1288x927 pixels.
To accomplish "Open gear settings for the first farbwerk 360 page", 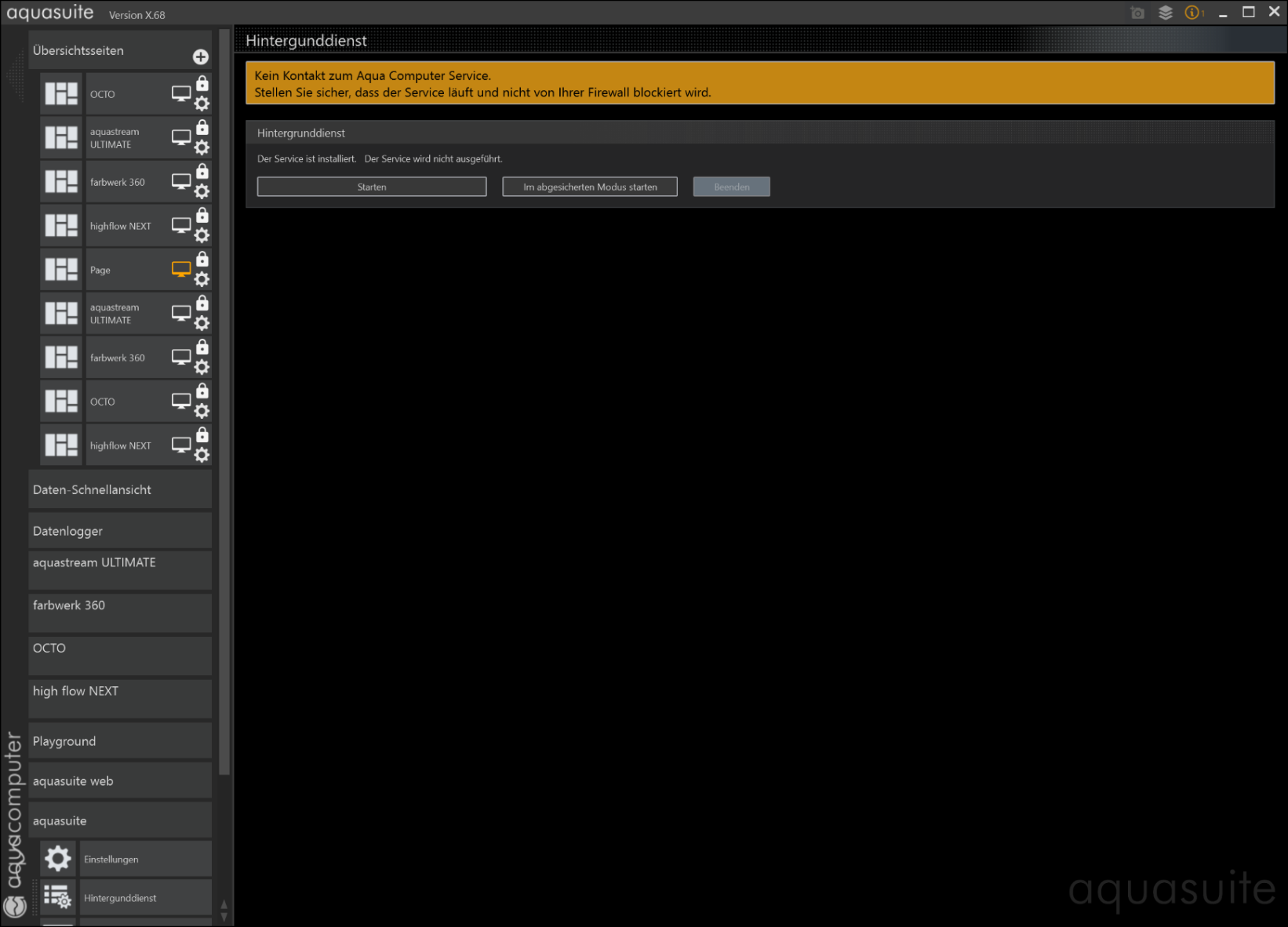I will (x=202, y=191).
